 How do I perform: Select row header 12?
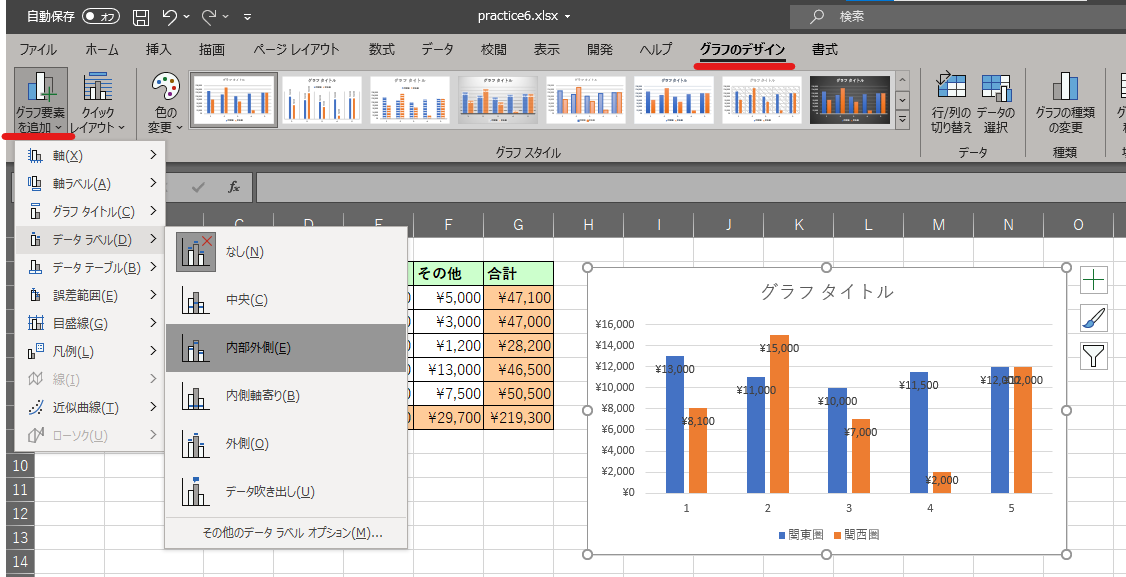tap(20, 513)
